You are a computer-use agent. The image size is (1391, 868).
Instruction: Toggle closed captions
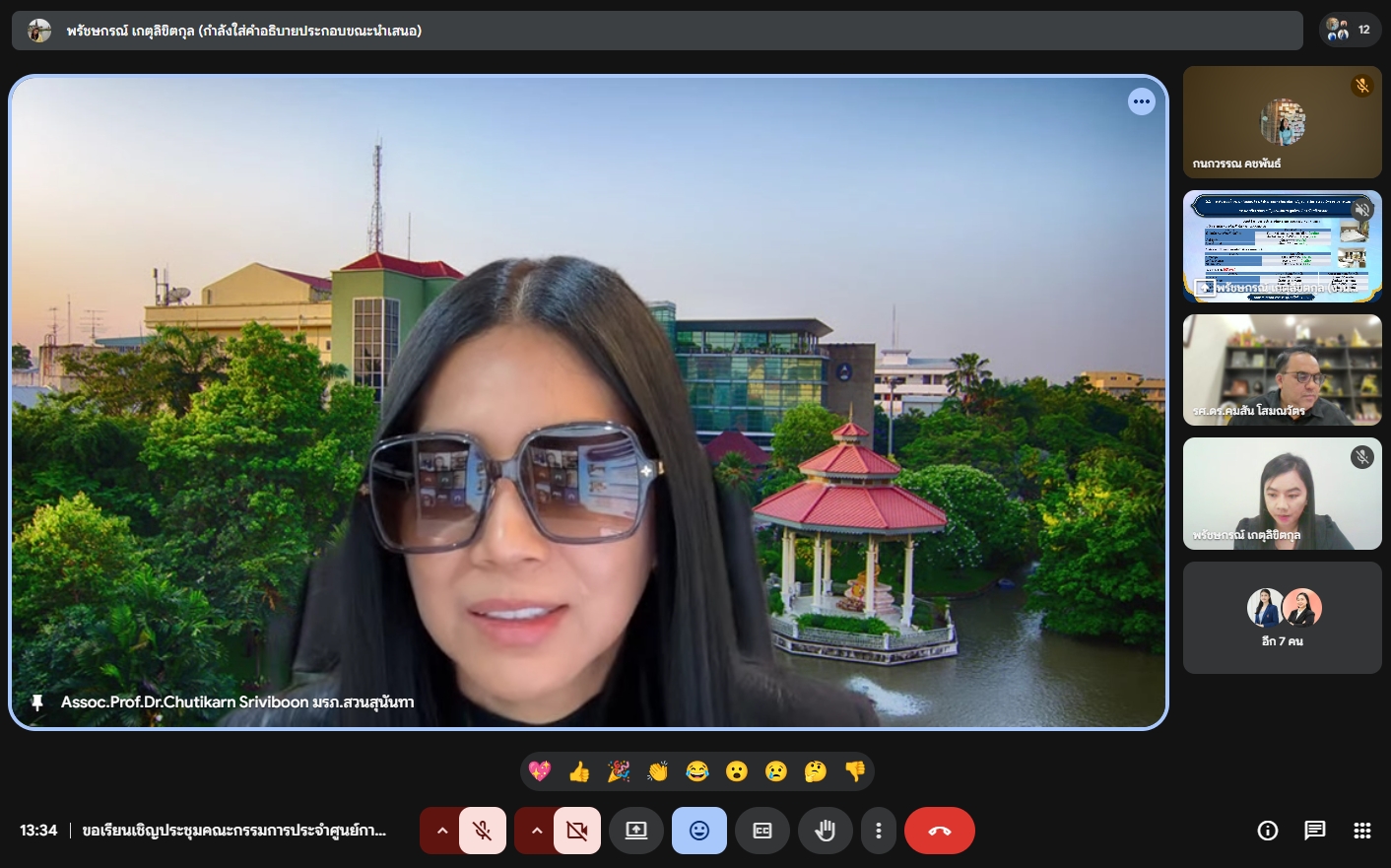coord(762,831)
